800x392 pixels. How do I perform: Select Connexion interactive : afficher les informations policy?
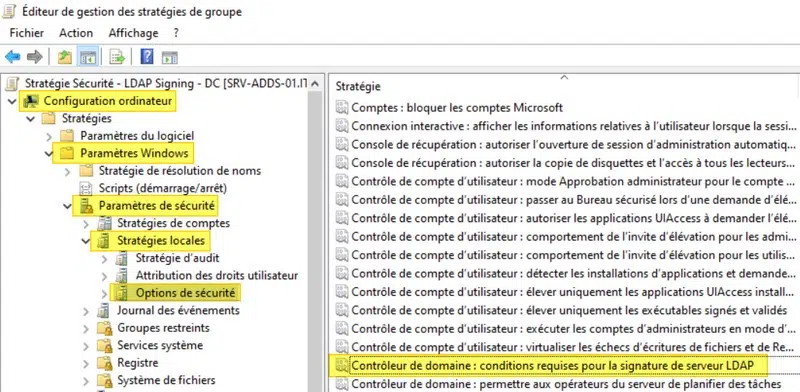click(x=573, y=126)
